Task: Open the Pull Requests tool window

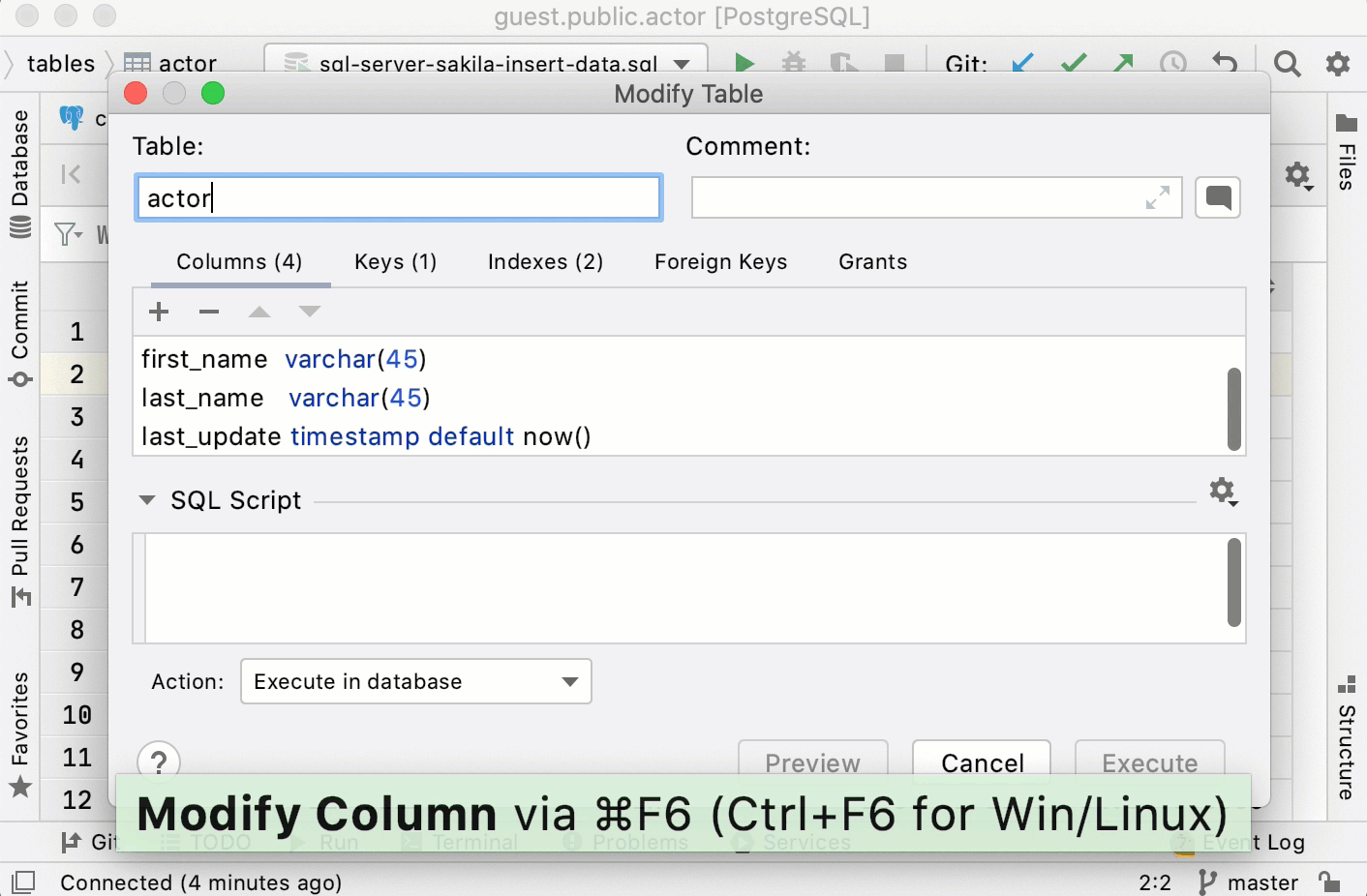Action: (x=19, y=521)
